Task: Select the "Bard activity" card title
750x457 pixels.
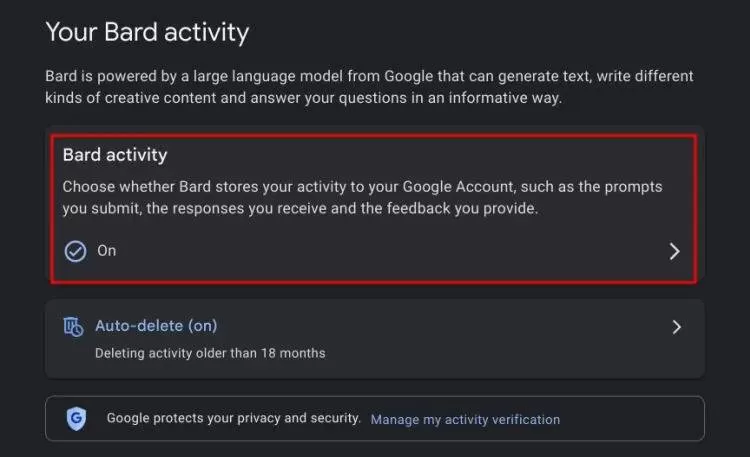Action: pos(114,155)
